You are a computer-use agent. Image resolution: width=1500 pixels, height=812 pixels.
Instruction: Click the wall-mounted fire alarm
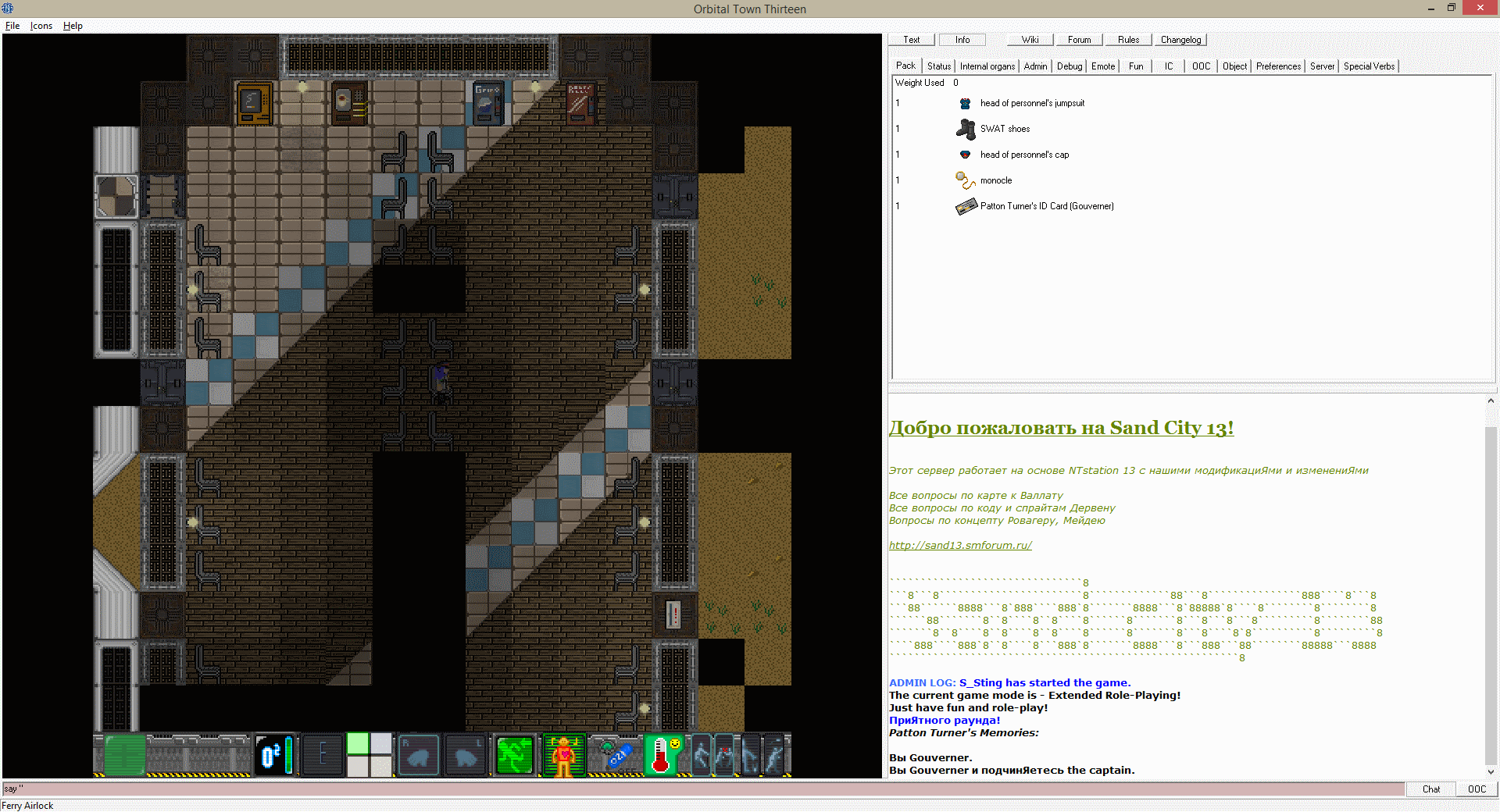pos(674,614)
